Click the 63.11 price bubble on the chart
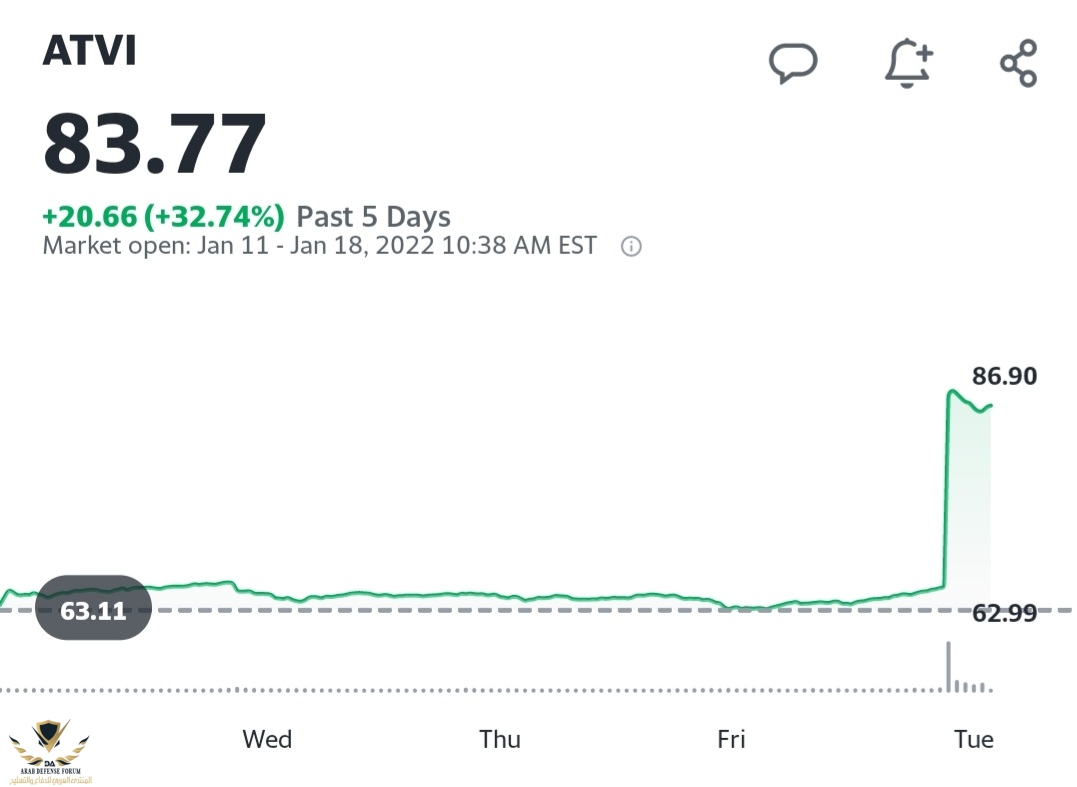Screen dimensions: 1077x787 [93, 608]
